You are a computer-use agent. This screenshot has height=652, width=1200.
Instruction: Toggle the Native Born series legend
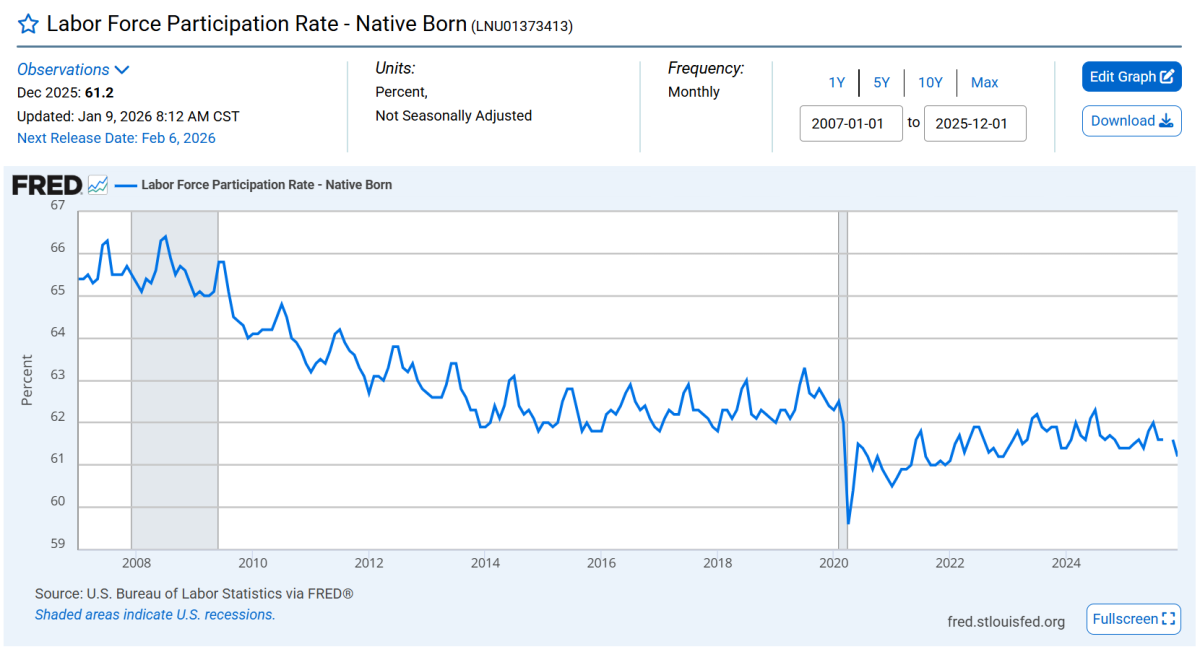266,185
